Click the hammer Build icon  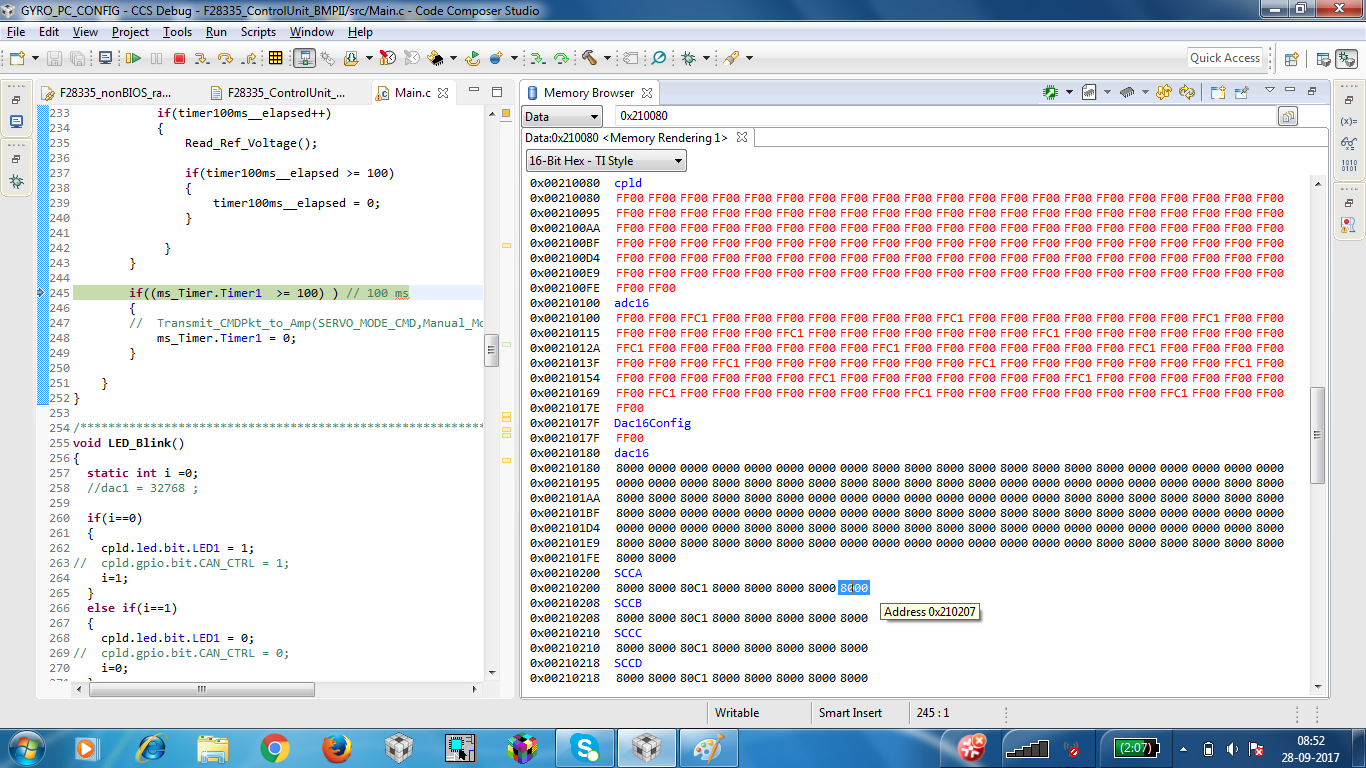pyautogui.click(x=590, y=59)
